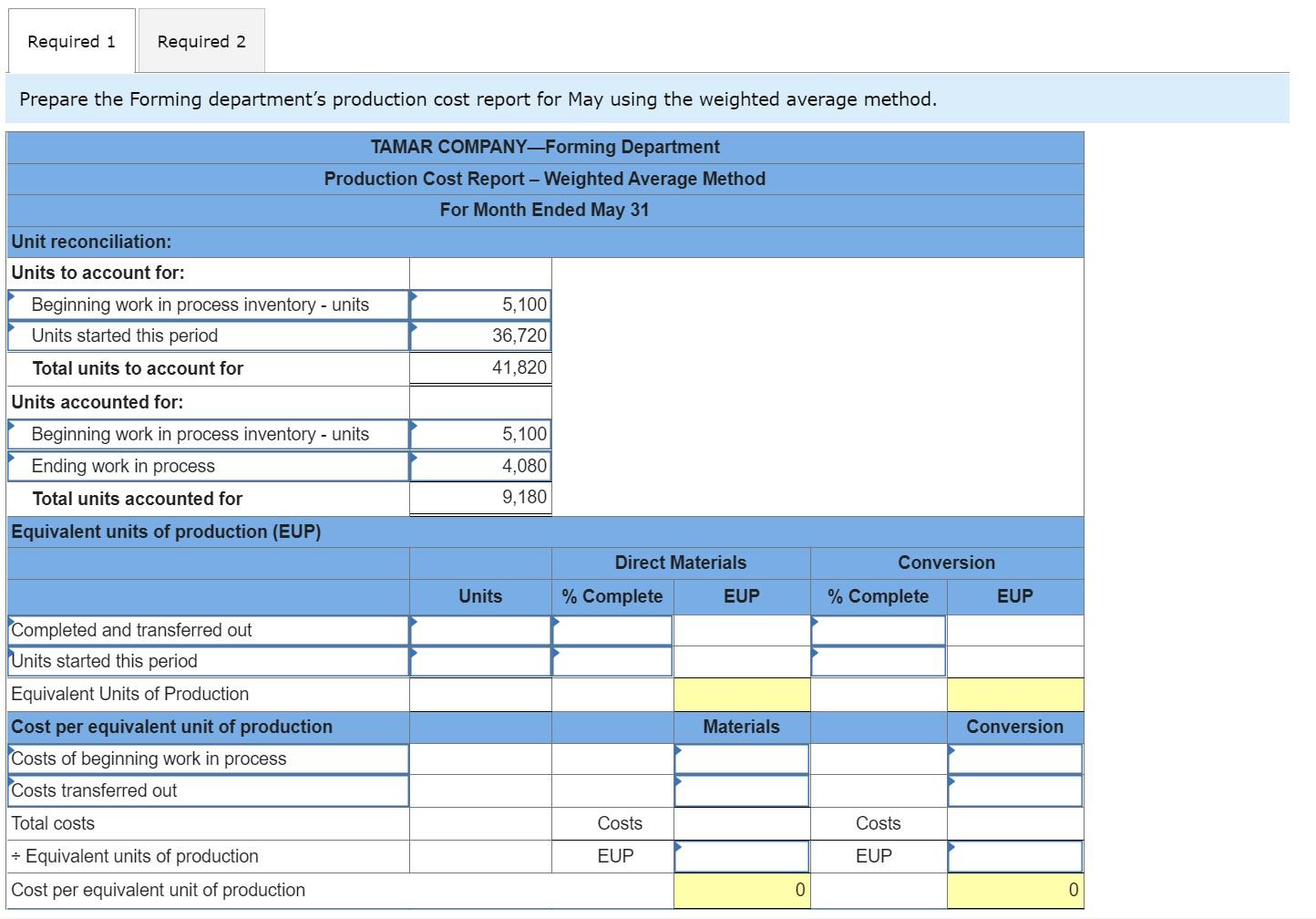Click the 'Total units accounted for' label
The height and width of the screenshot is (919, 1316).
[138, 499]
